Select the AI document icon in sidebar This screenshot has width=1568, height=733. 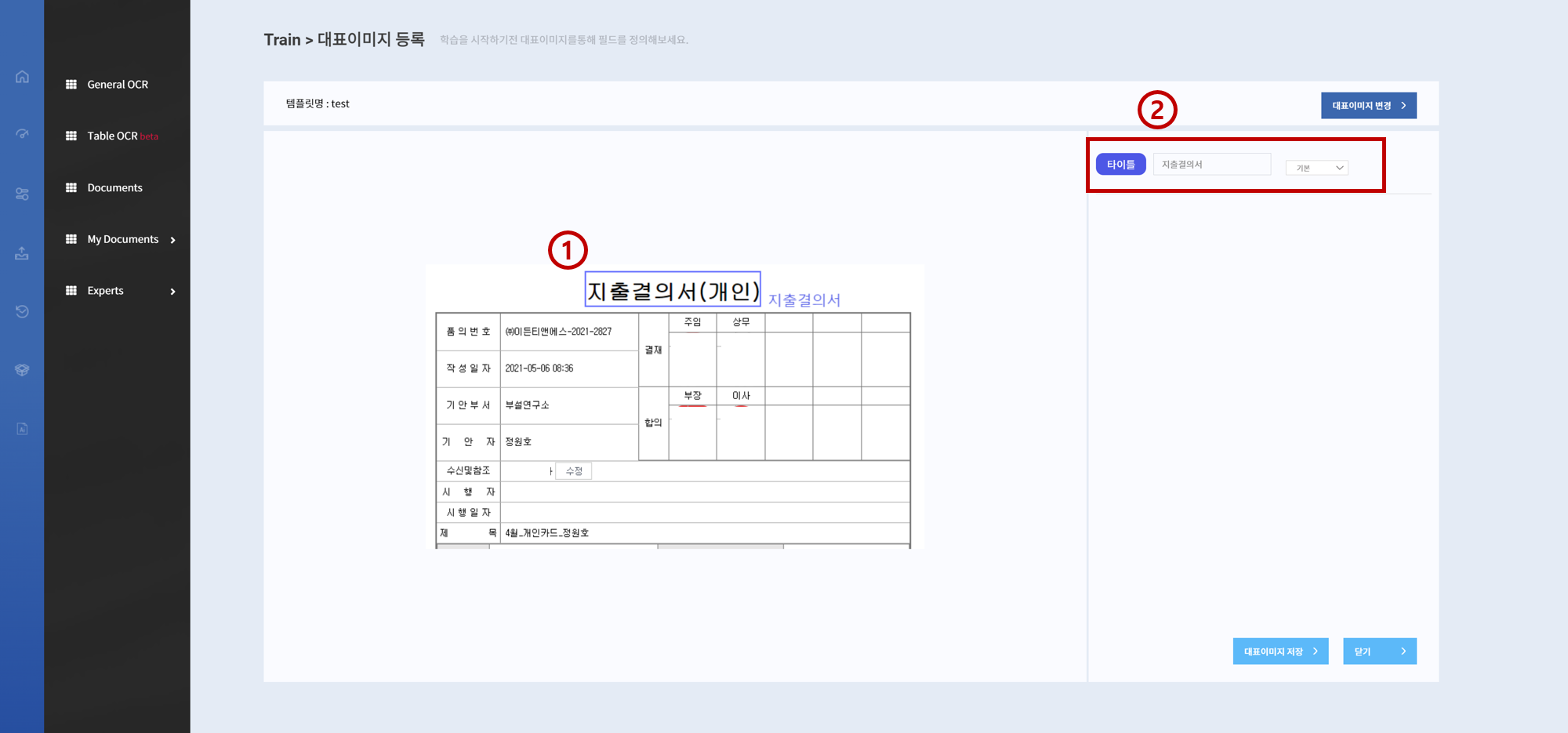(x=22, y=429)
